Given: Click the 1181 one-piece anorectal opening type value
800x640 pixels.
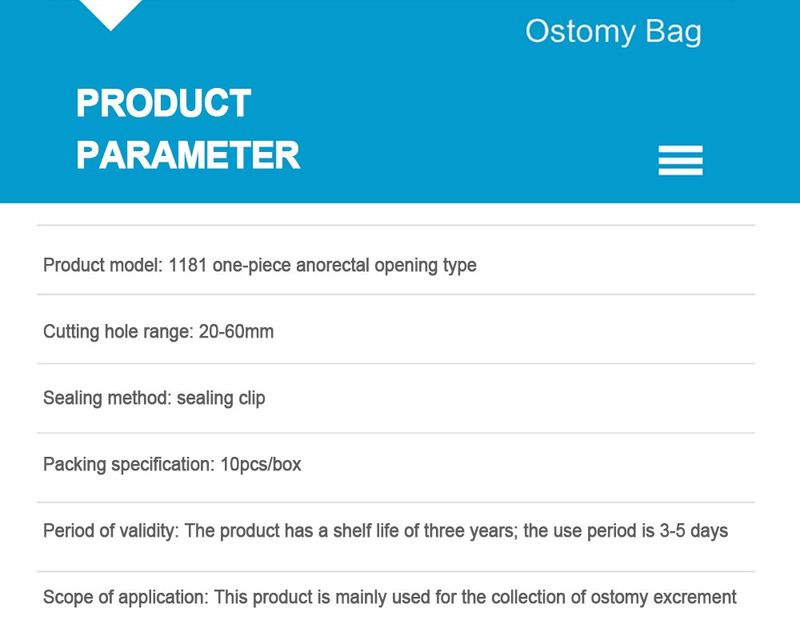Looking at the screenshot, I should click(x=323, y=265).
